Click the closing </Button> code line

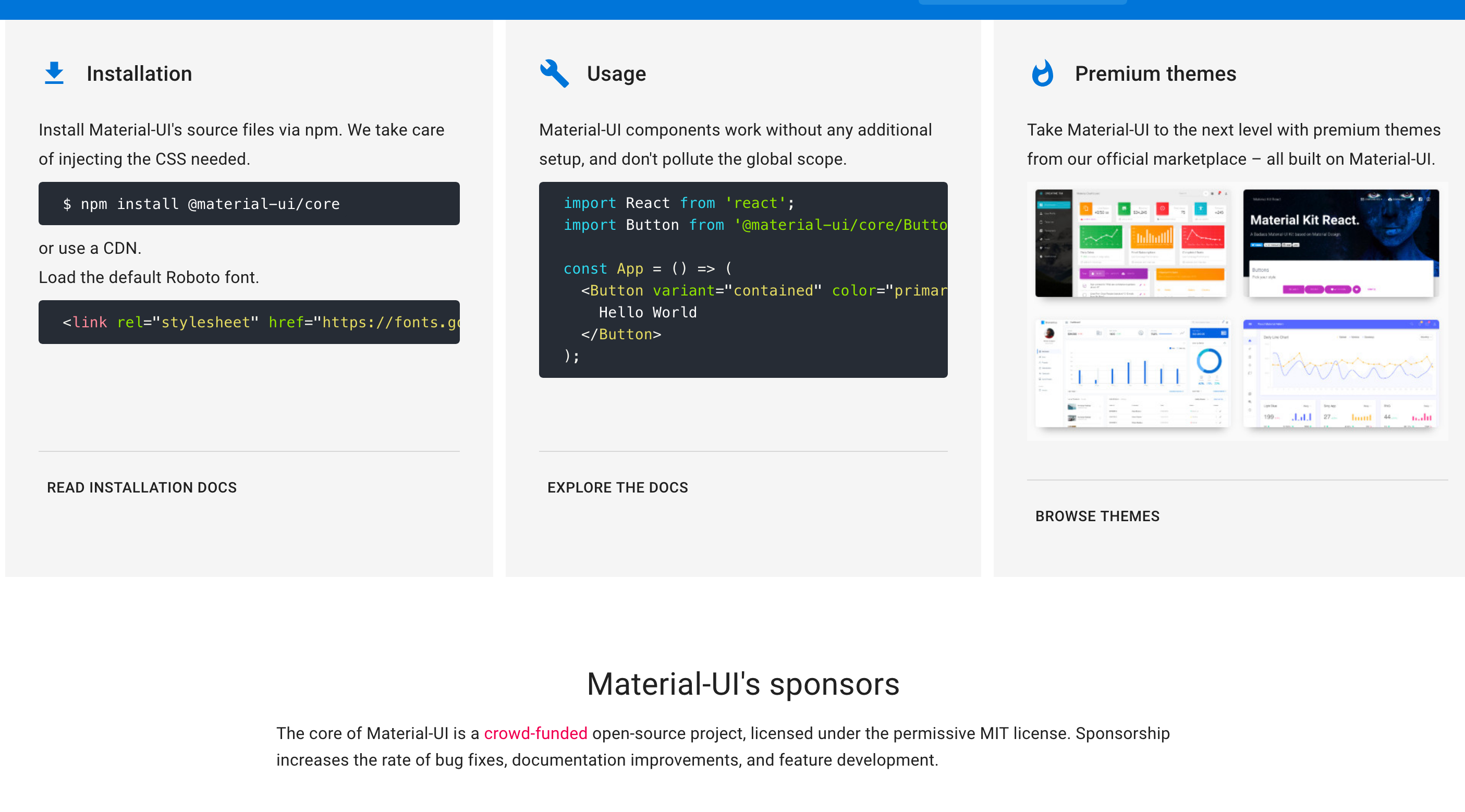click(x=621, y=335)
